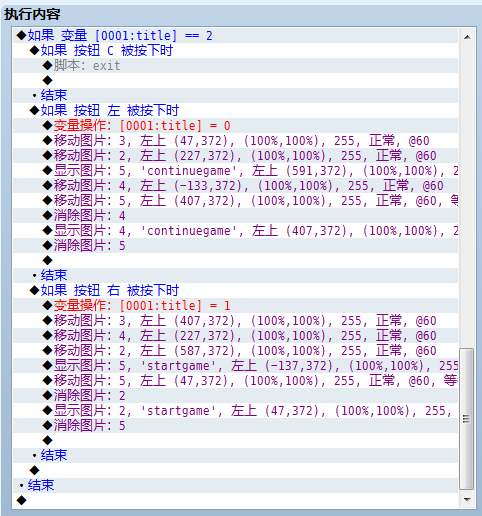The height and width of the screenshot is (516, 482).
Task: Select '消除图片: 5' under the 右 branch
Action: (235, 425)
